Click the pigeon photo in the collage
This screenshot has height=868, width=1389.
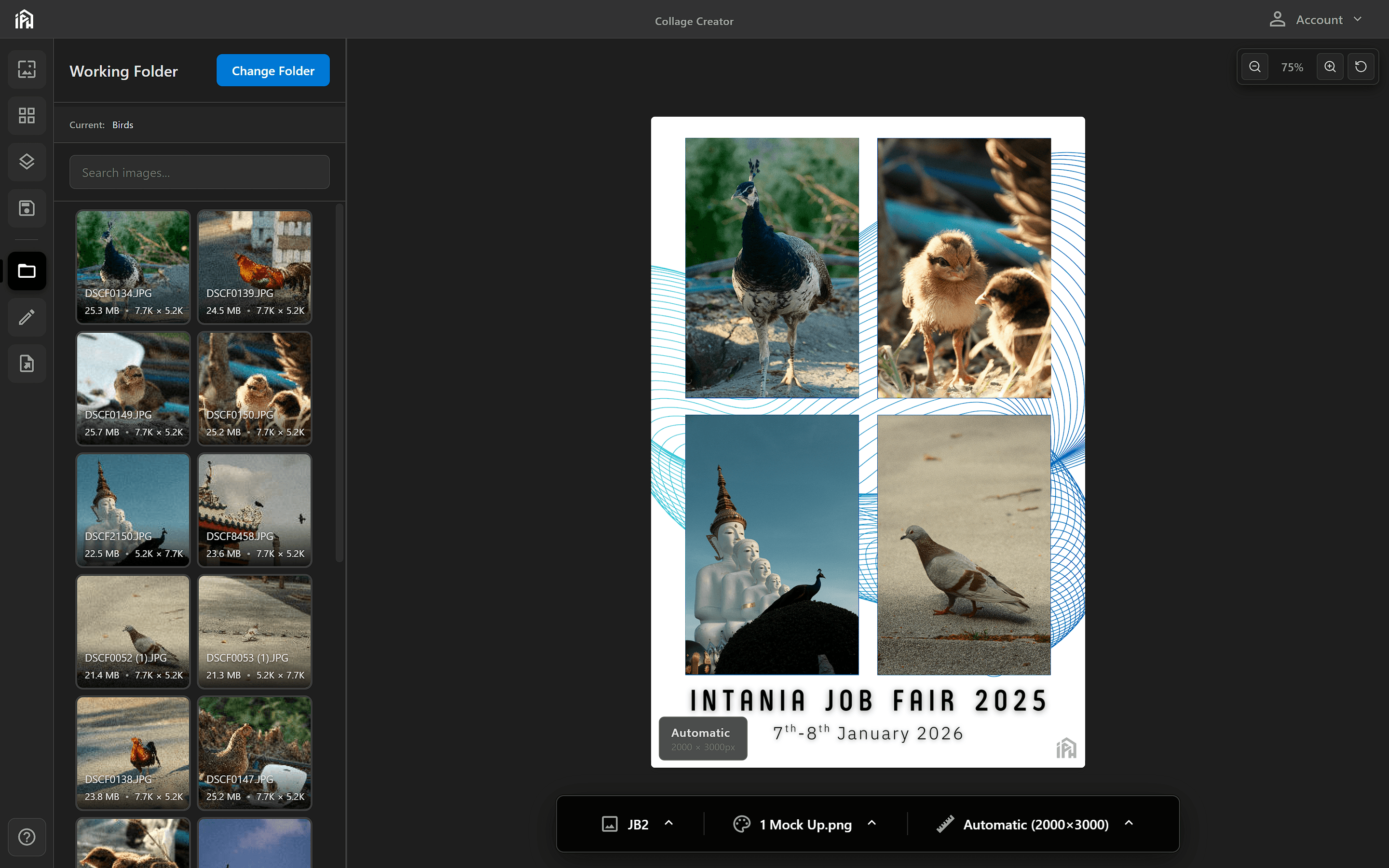pos(964,545)
